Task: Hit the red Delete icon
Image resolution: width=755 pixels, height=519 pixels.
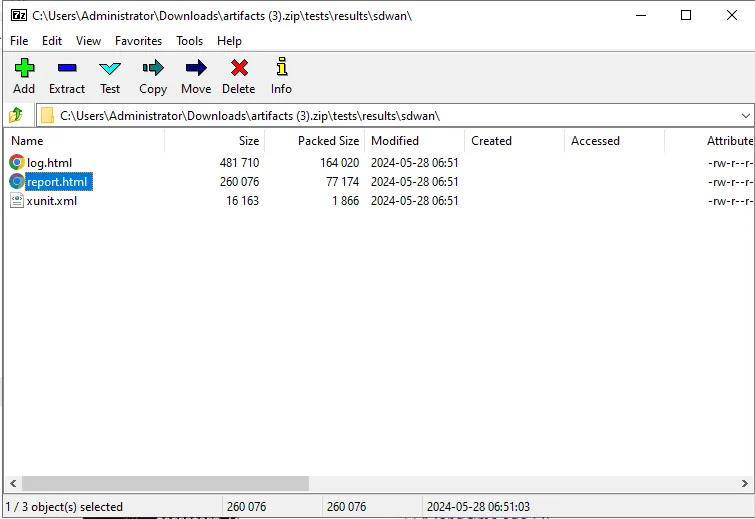Action: coord(238,69)
